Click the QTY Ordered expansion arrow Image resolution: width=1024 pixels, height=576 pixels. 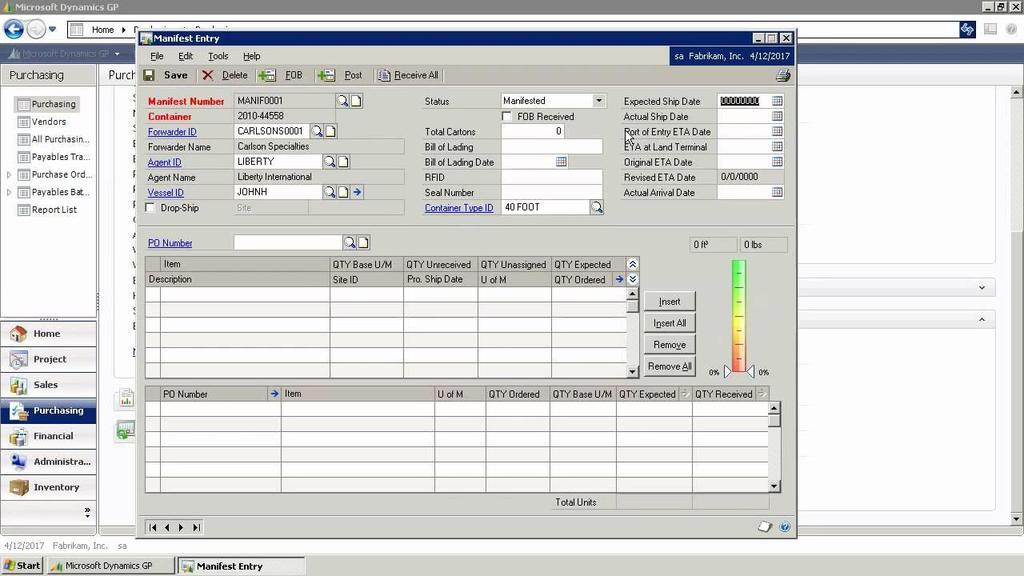[618, 279]
